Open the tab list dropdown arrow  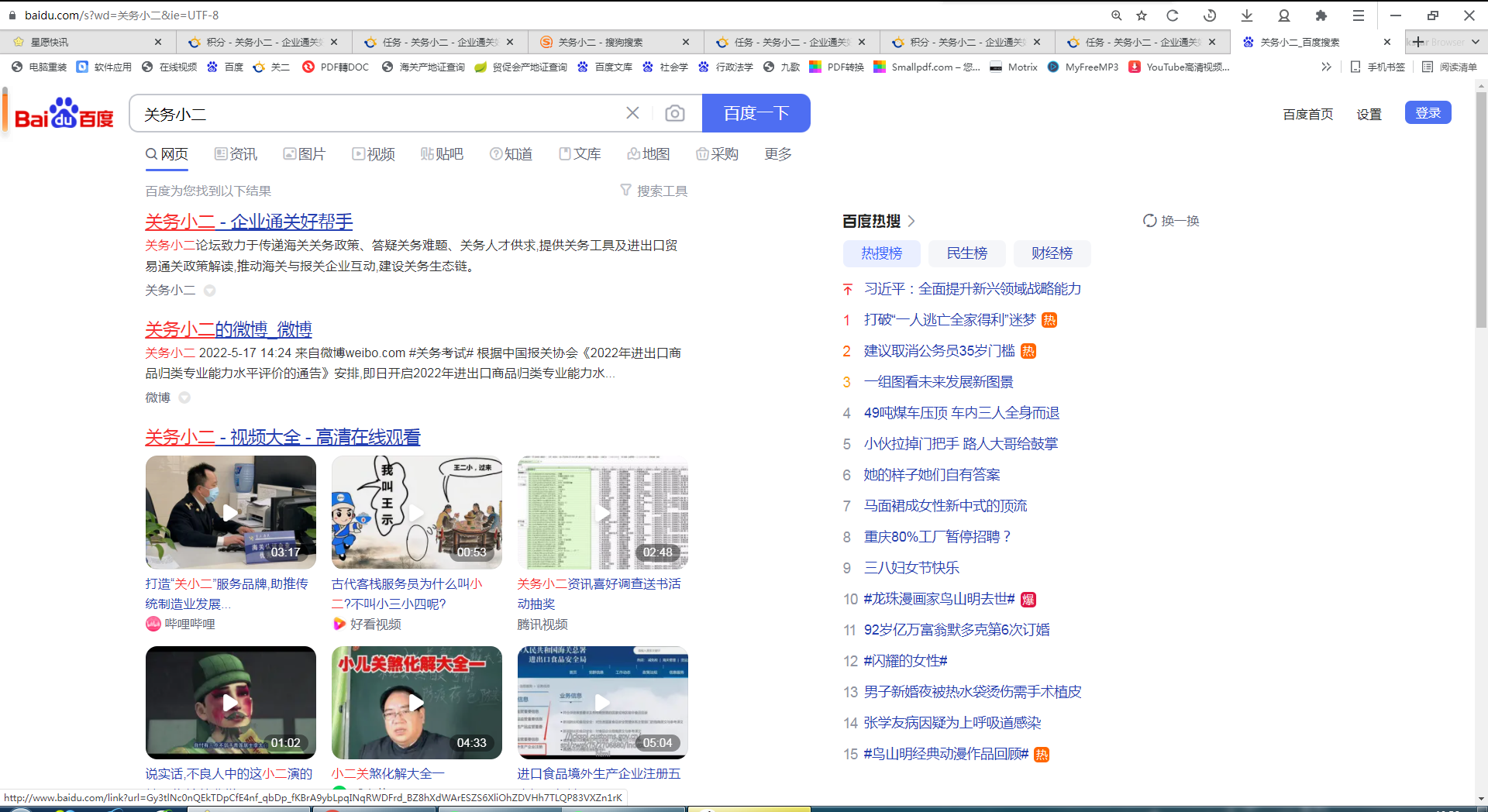[1475, 42]
